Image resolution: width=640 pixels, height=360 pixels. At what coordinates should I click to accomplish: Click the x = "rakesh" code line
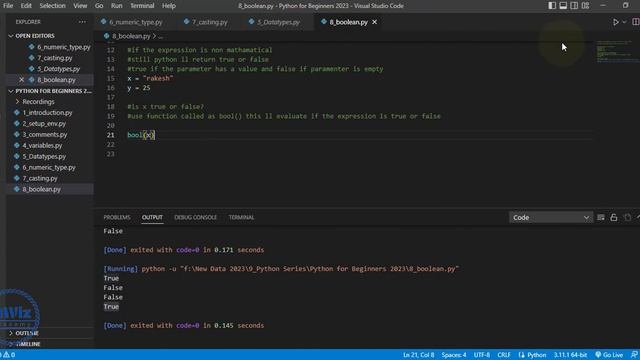(x=150, y=78)
